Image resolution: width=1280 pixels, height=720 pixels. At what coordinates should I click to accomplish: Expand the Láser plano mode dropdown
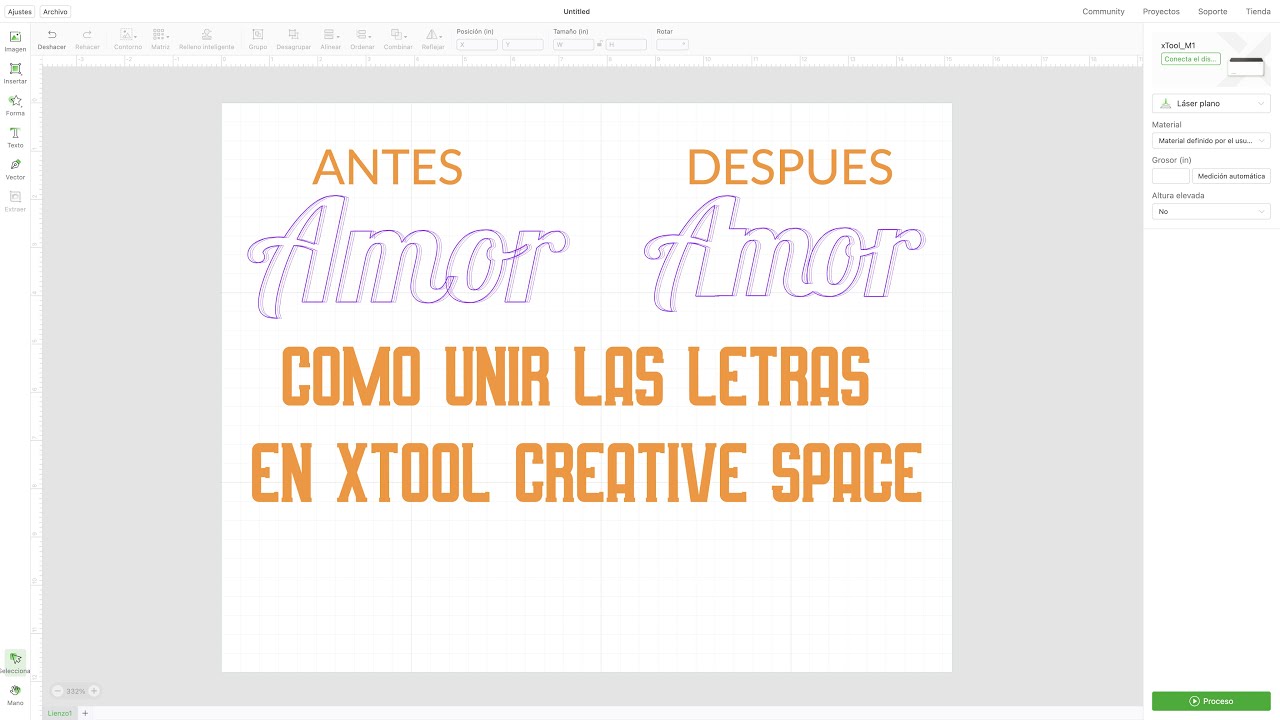point(1211,103)
